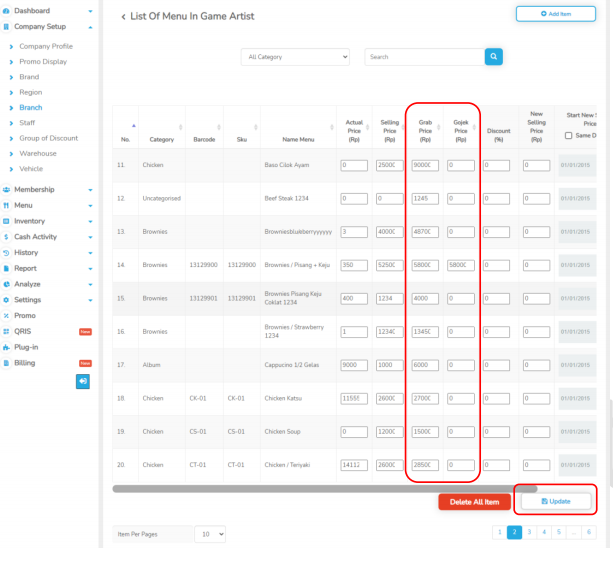Expand the Inventory menu in sidebar
The width and height of the screenshot is (613, 561).
(x=92, y=221)
